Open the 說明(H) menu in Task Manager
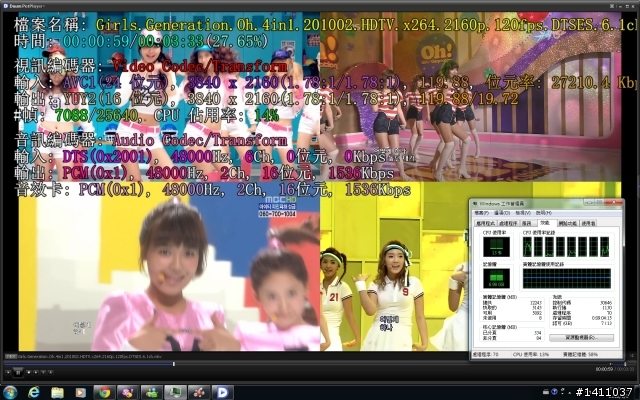 [544, 213]
